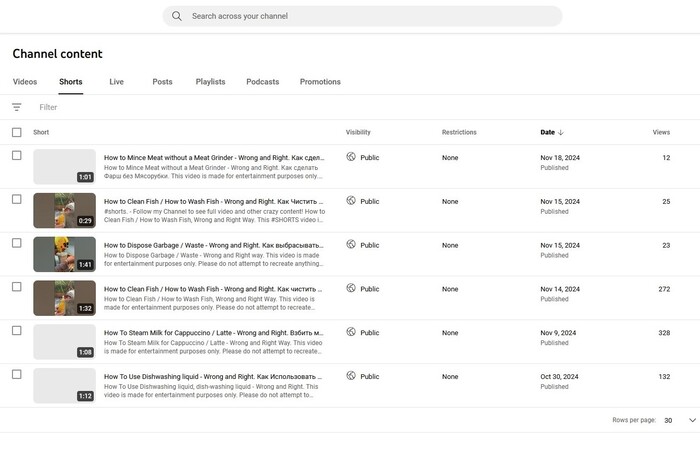Click the Search across your channel field
This screenshot has height=466, width=700.
pyautogui.click(x=370, y=16)
